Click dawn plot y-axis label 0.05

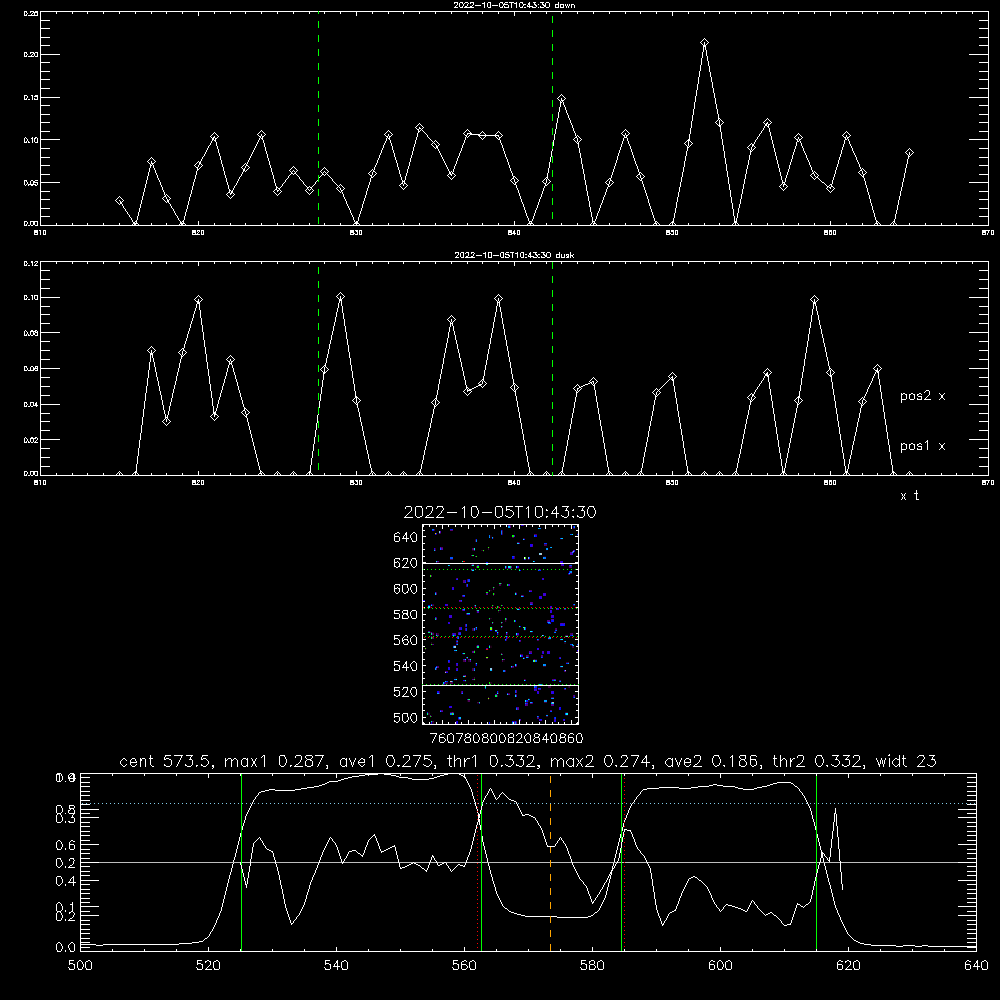pyautogui.click(x=31, y=182)
